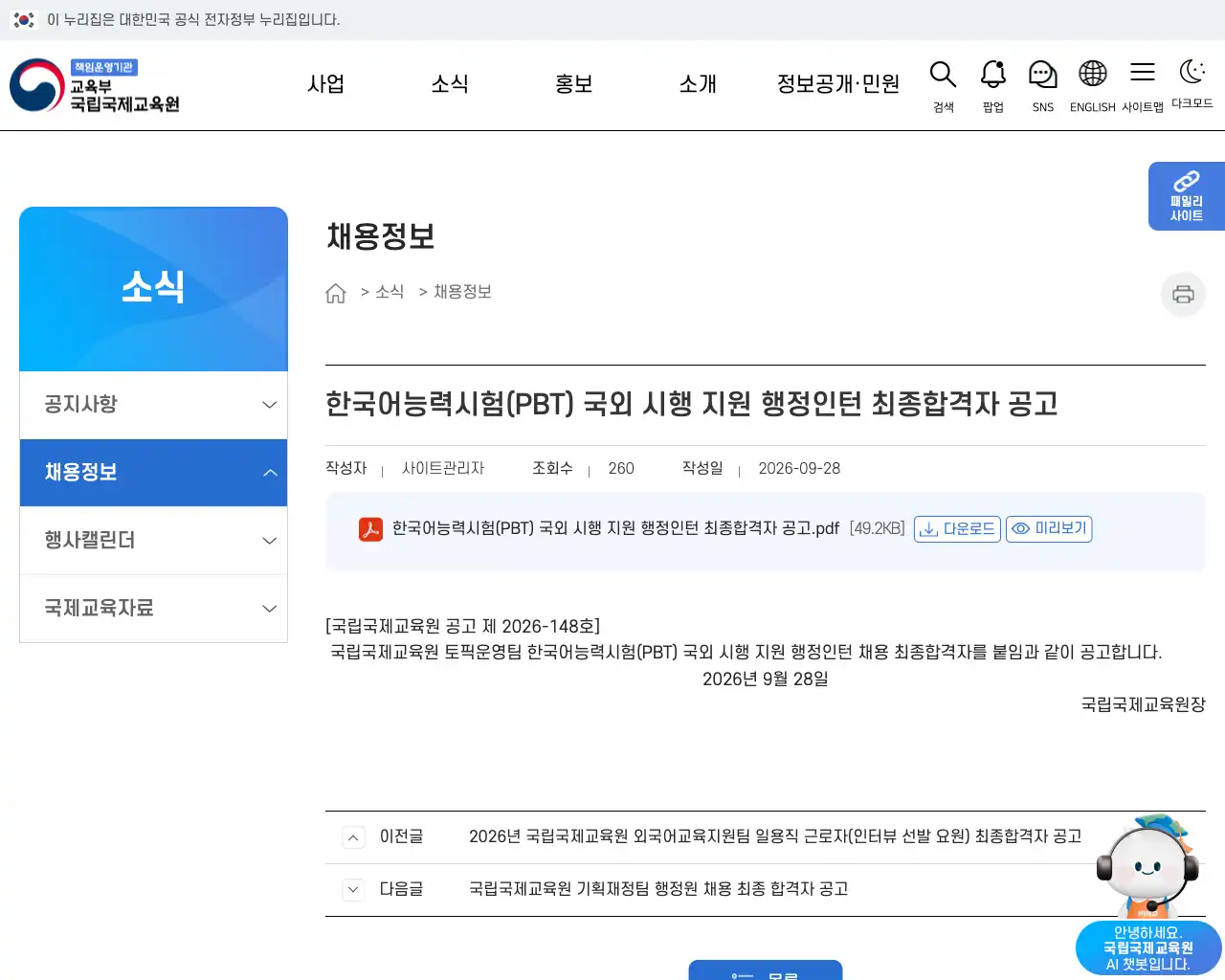The width and height of the screenshot is (1225, 980).
Task: Expand the 행사캘린더 sidebar section
Action: click(153, 541)
